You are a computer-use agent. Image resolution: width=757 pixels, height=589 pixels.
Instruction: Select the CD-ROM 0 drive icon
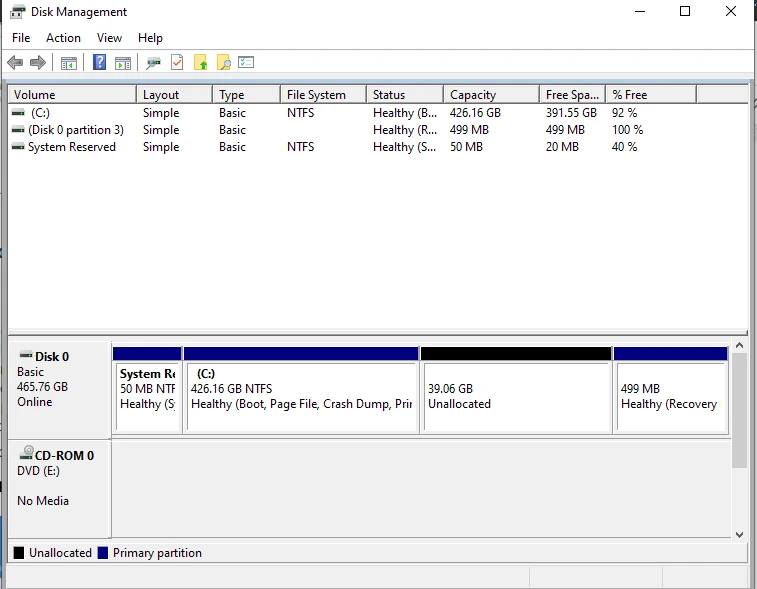[x=26, y=453]
